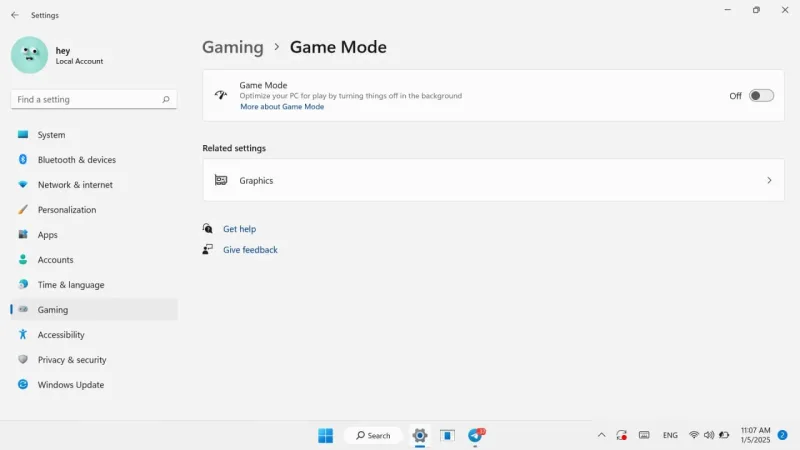Click the System monitor icon
Viewport: 800px width, 450px height.
(23, 134)
